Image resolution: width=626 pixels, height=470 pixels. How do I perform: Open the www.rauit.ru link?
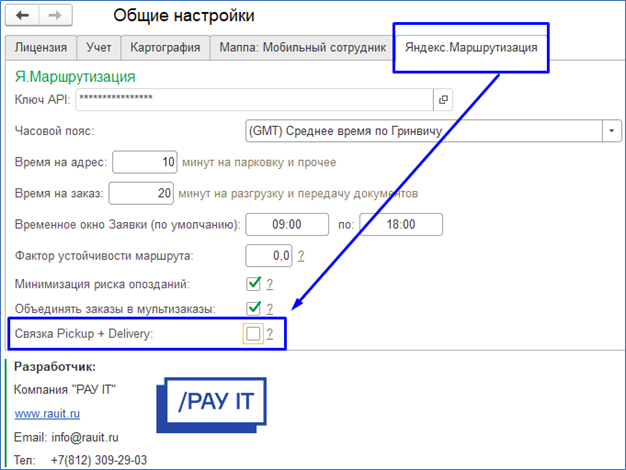pos(47,413)
